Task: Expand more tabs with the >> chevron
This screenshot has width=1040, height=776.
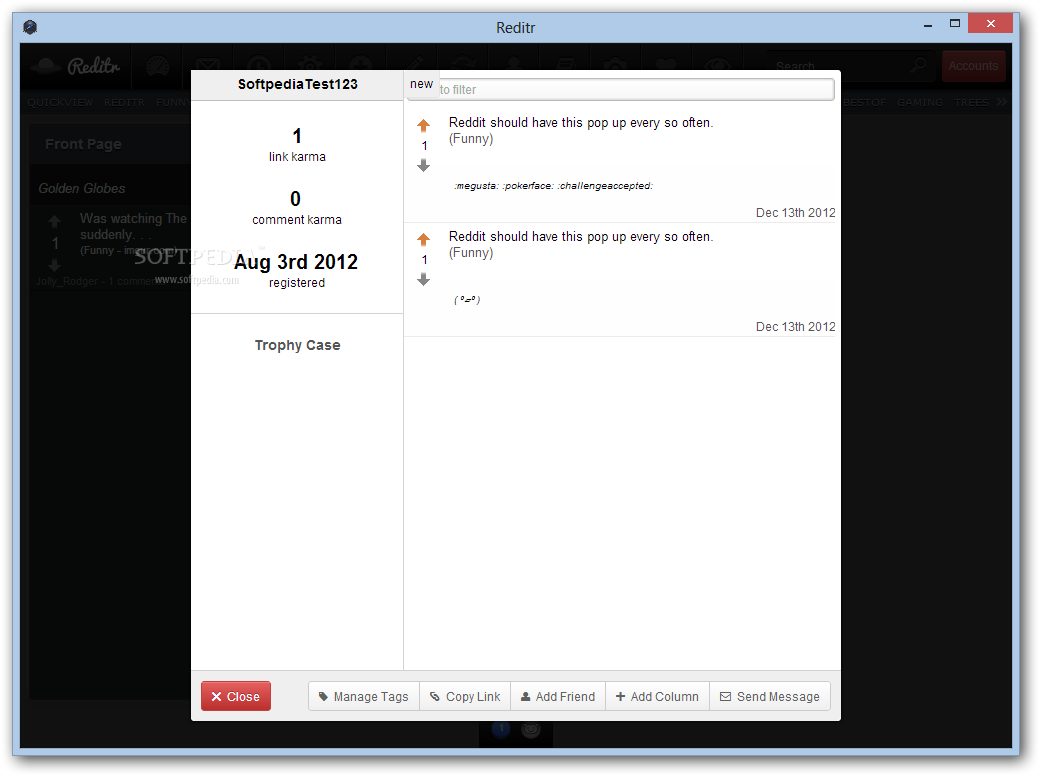Action: (1001, 101)
